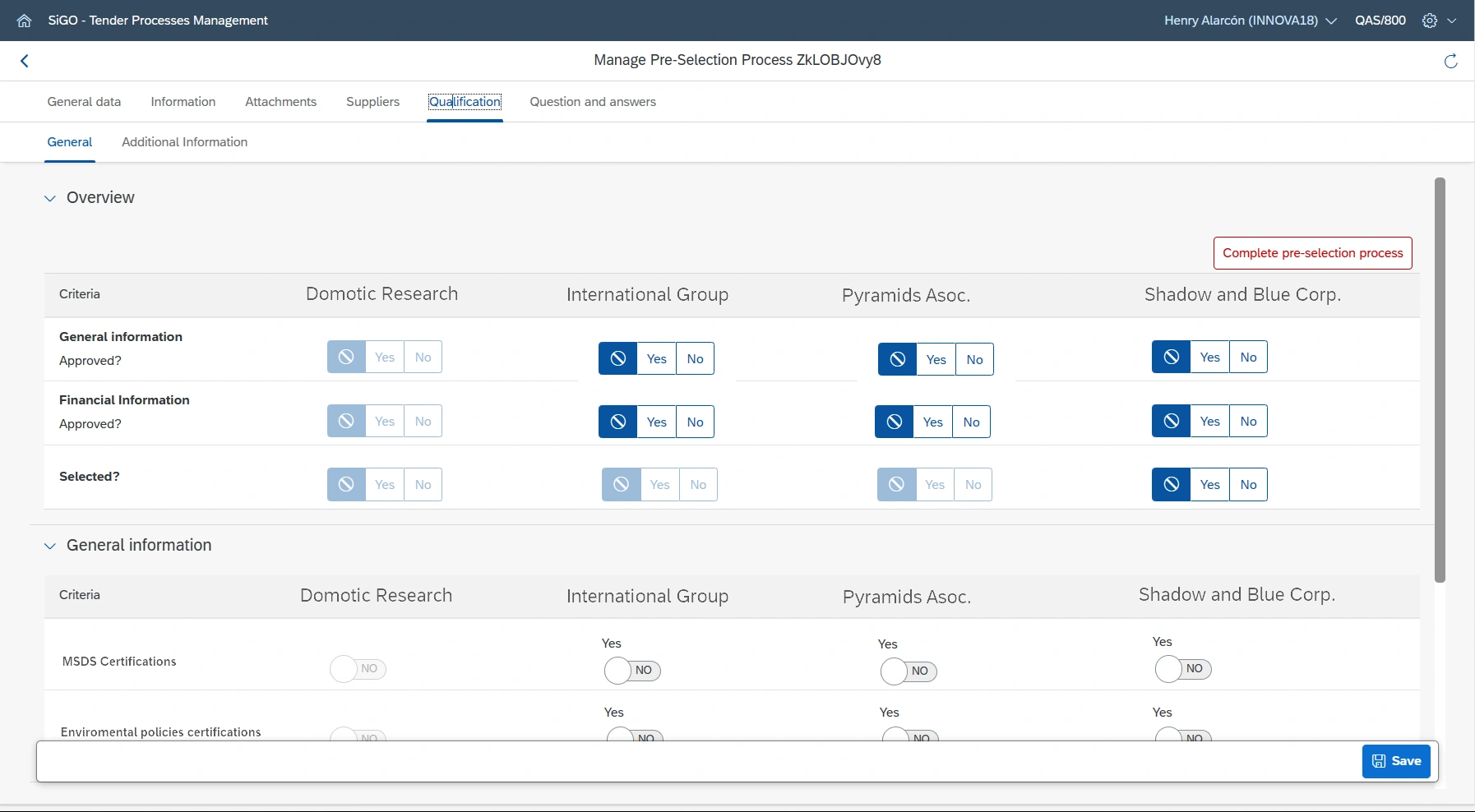Toggle MSDS Certifications switch for Pyramids Asoc.
The width and height of the screenshot is (1475, 812).
[909, 671]
